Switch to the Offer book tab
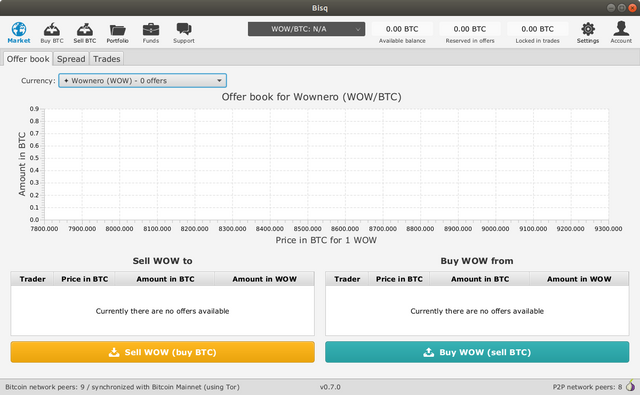Viewport: 640px width, 395px height. click(28, 59)
